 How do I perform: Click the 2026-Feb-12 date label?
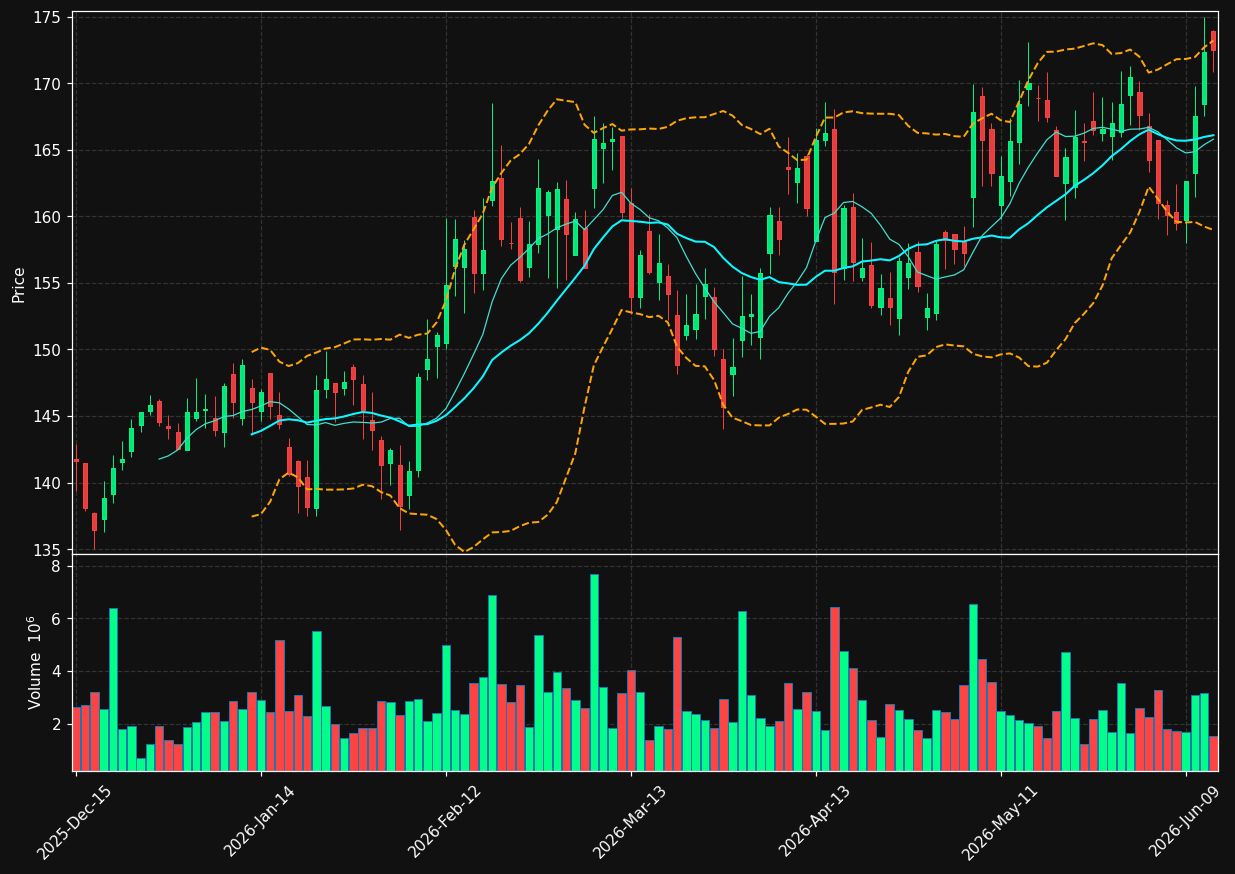tap(446, 821)
